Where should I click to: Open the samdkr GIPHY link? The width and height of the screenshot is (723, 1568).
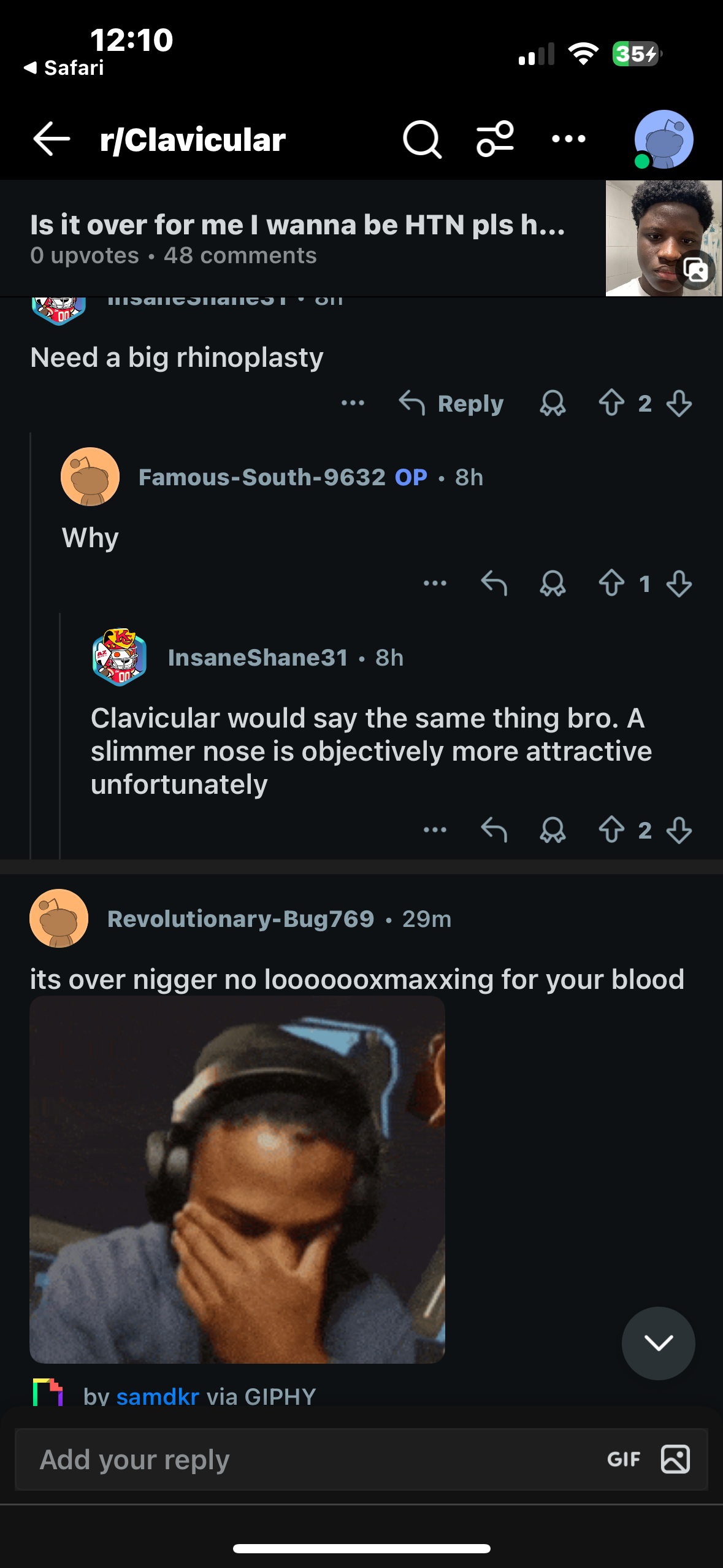(x=158, y=1397)
